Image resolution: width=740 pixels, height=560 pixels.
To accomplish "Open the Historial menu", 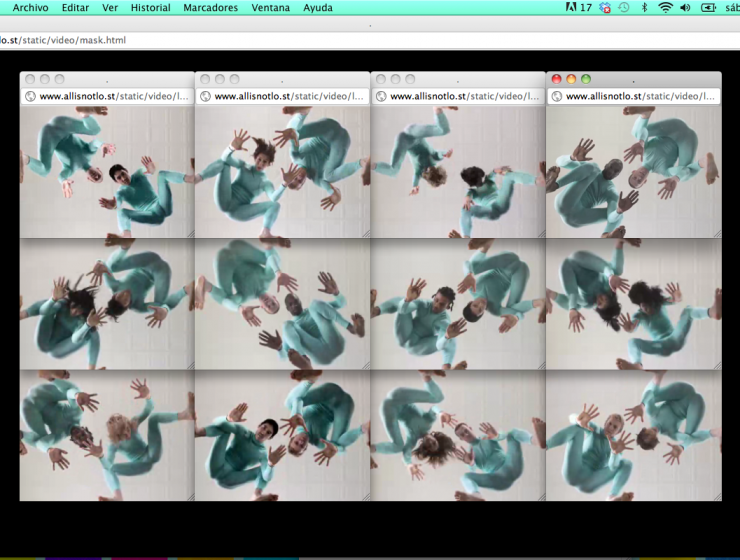I will pyautogui.click(x=150, y=7).
